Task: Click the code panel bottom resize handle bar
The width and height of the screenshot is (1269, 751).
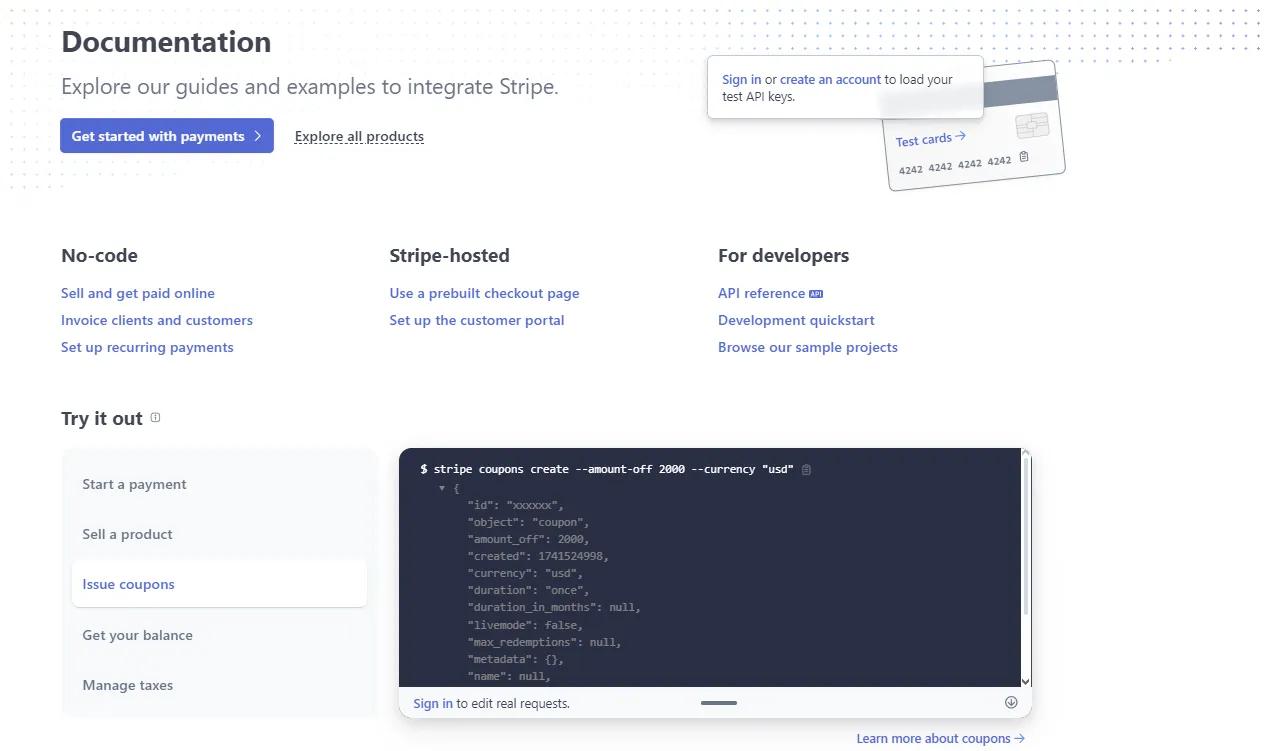Action: click(719, 703)
